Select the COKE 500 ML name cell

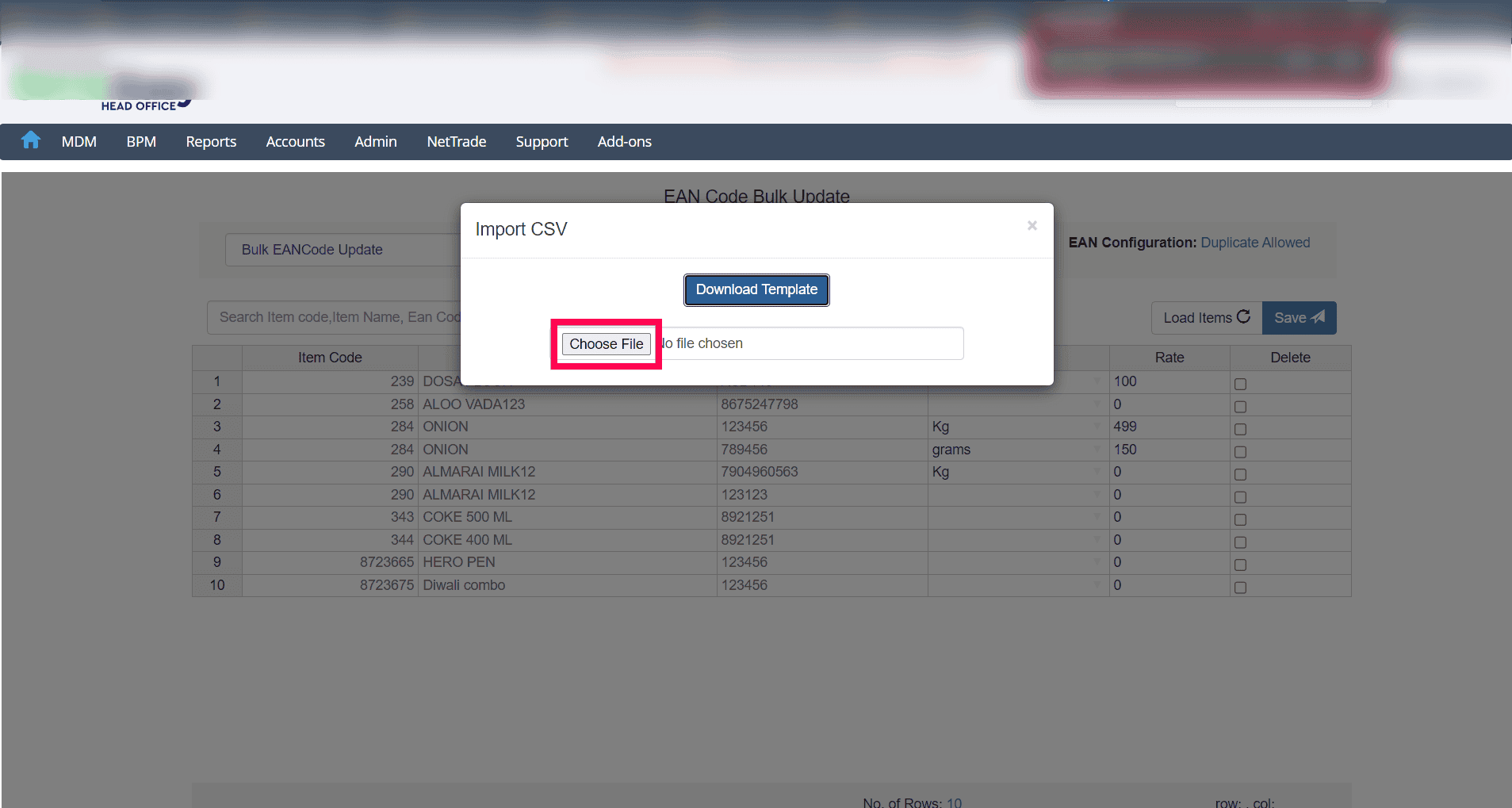click(x=567, y=517)
